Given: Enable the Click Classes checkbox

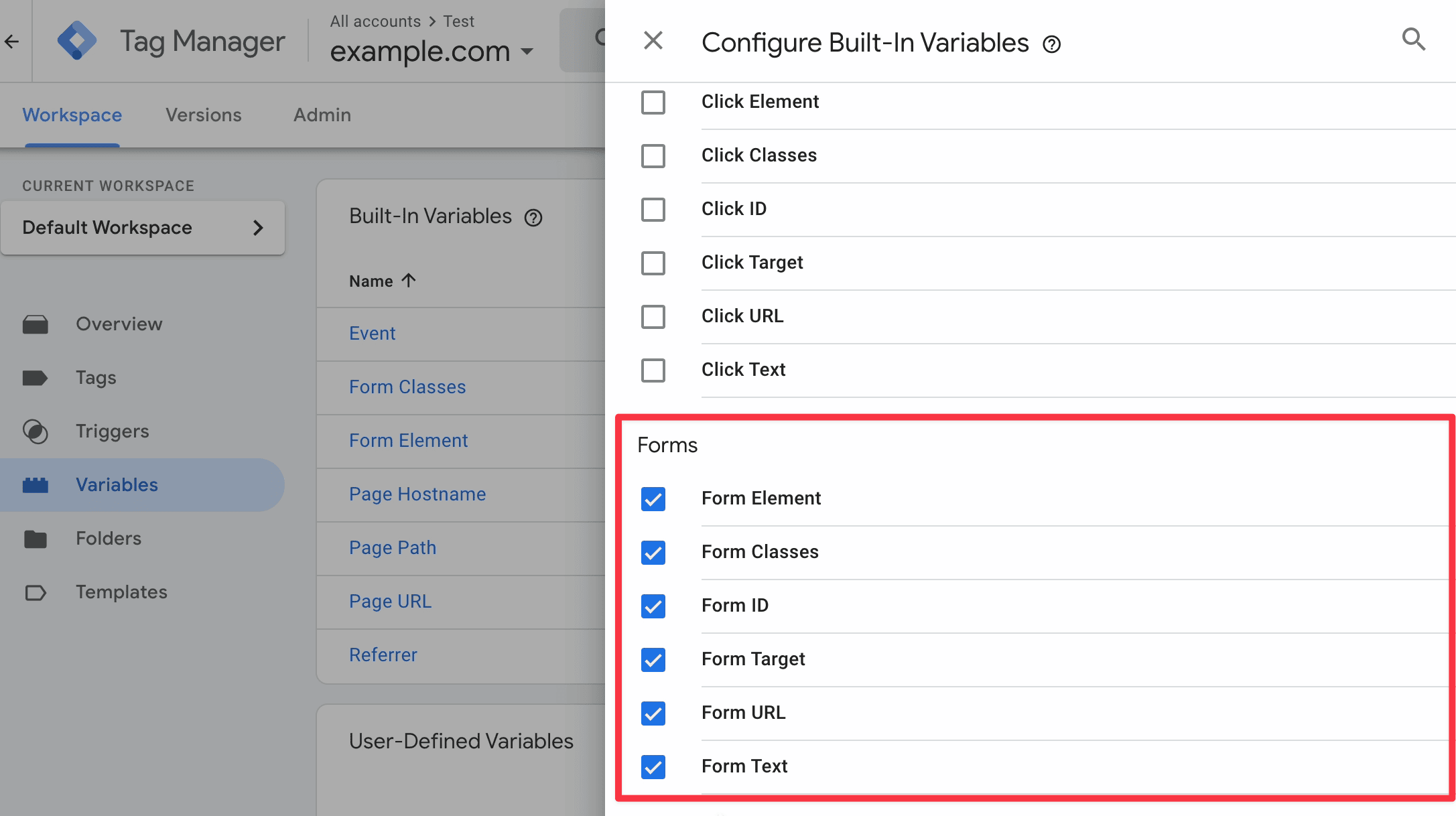Looking at the screenshot, I should pos(653,155).
